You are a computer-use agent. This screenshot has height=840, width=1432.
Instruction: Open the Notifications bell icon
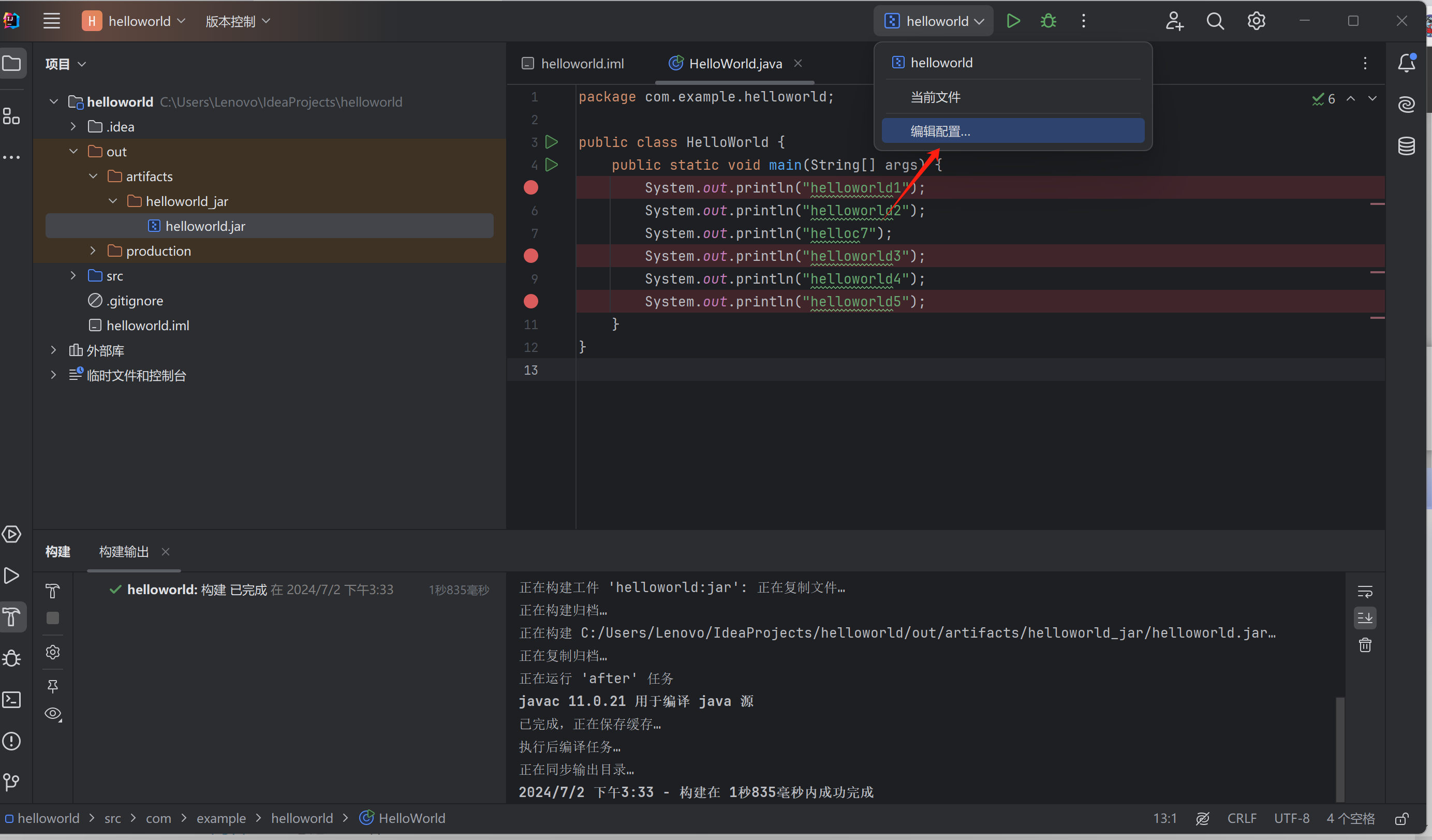tap(1407, 63)
